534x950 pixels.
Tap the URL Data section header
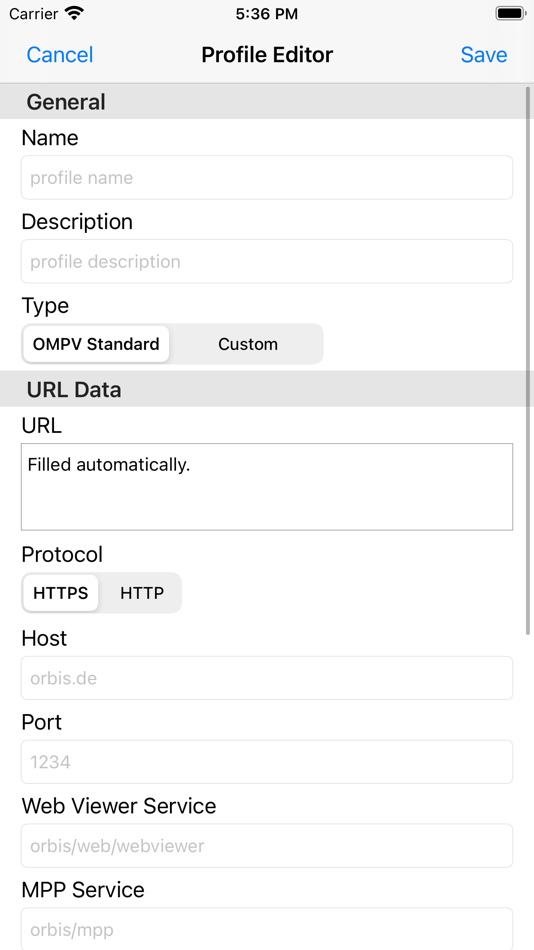coord(267,390)
